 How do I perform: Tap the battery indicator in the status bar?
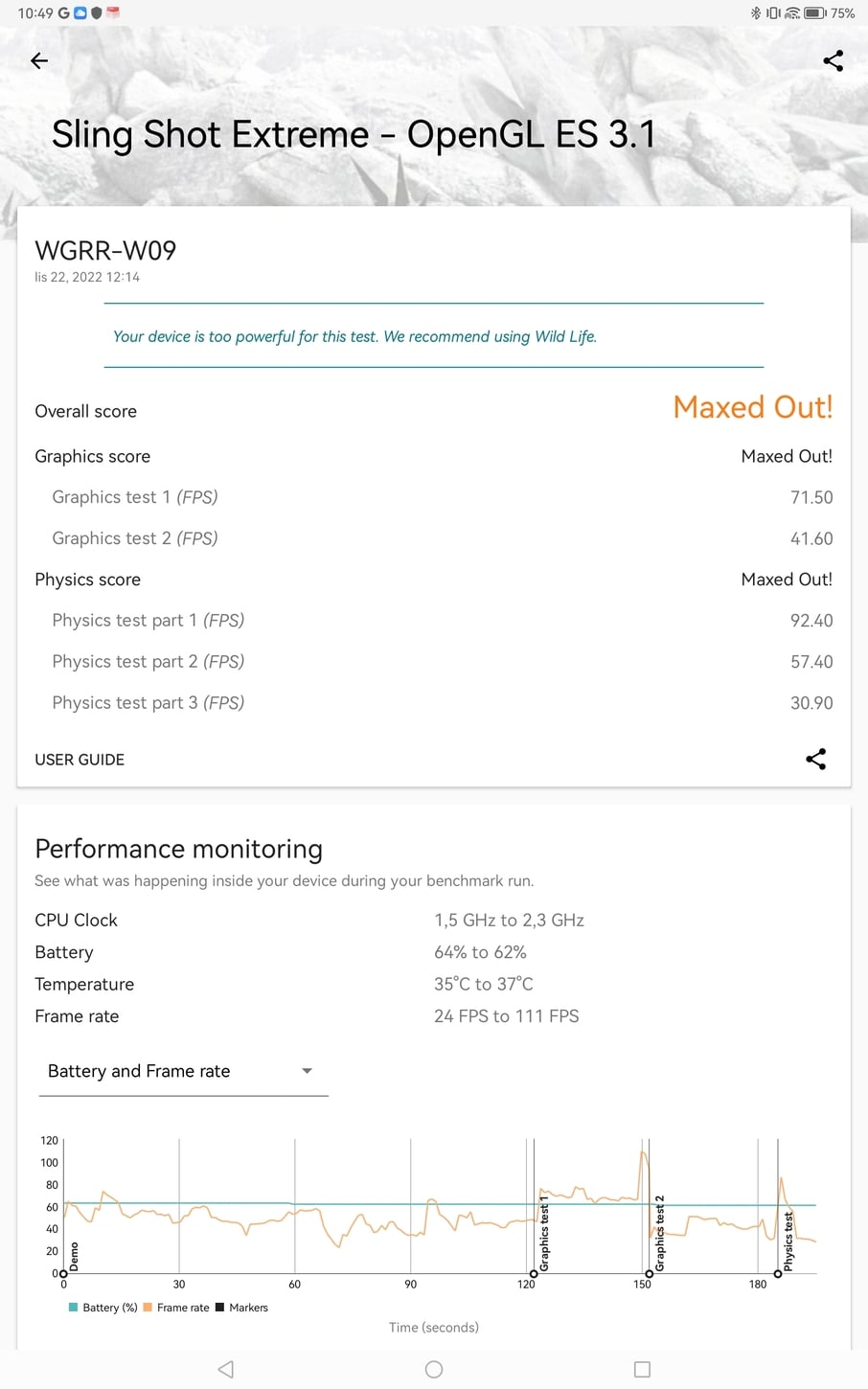point(814,13)
